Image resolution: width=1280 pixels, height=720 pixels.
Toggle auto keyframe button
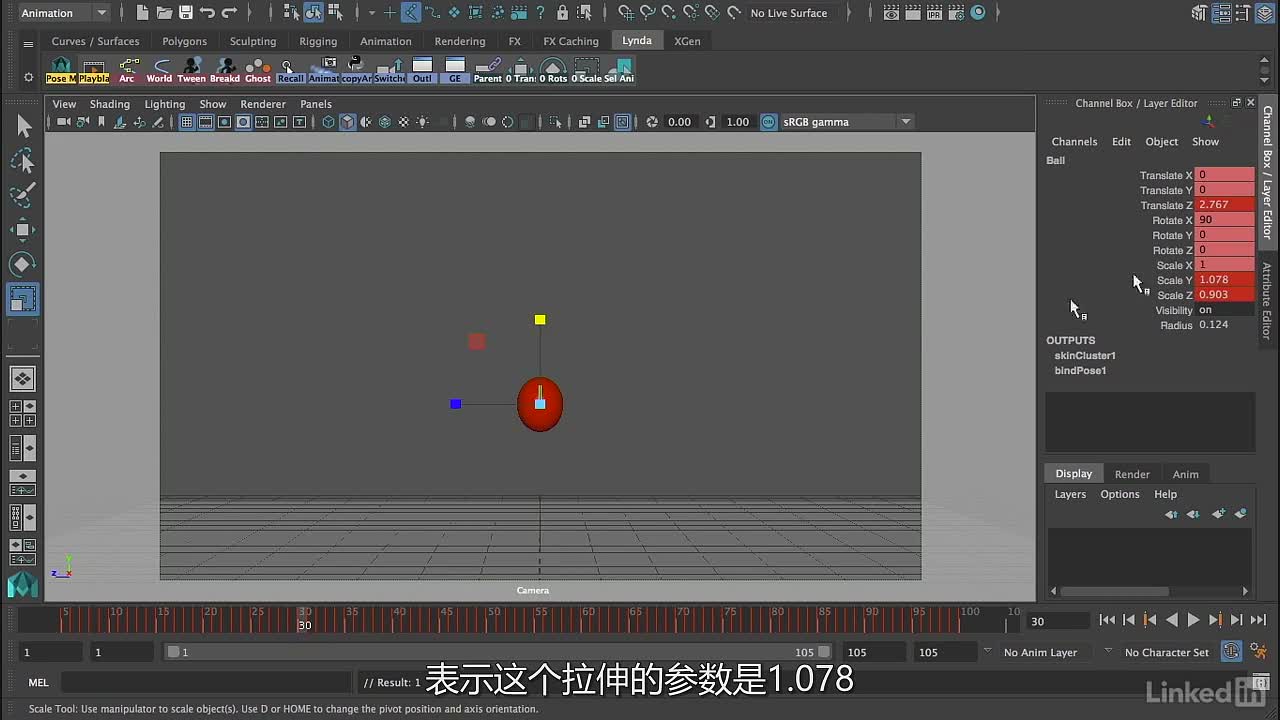pos(1231,651)
